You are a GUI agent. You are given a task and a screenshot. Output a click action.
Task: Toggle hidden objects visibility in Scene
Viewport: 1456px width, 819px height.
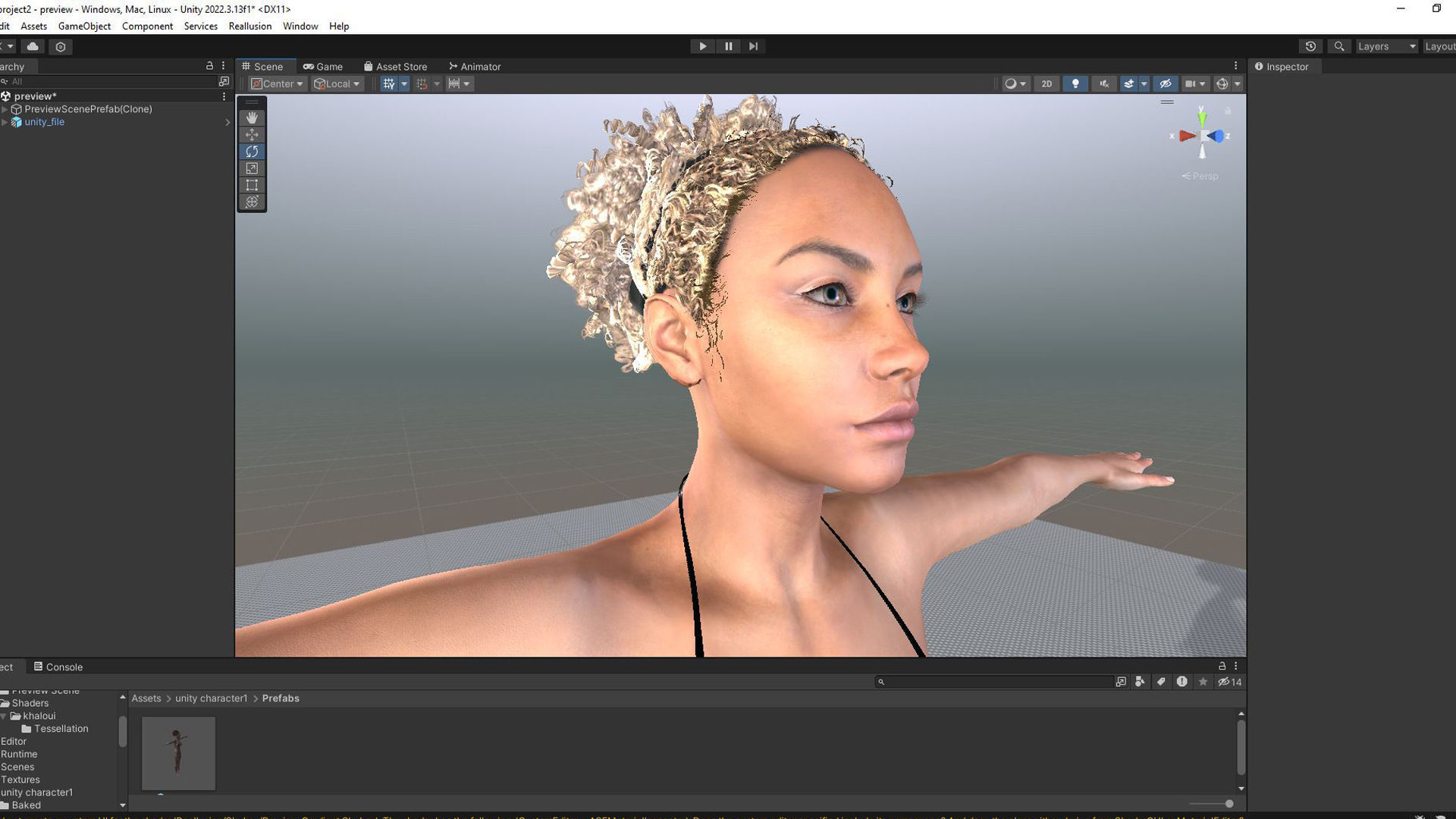click(x=1166, y=84)
